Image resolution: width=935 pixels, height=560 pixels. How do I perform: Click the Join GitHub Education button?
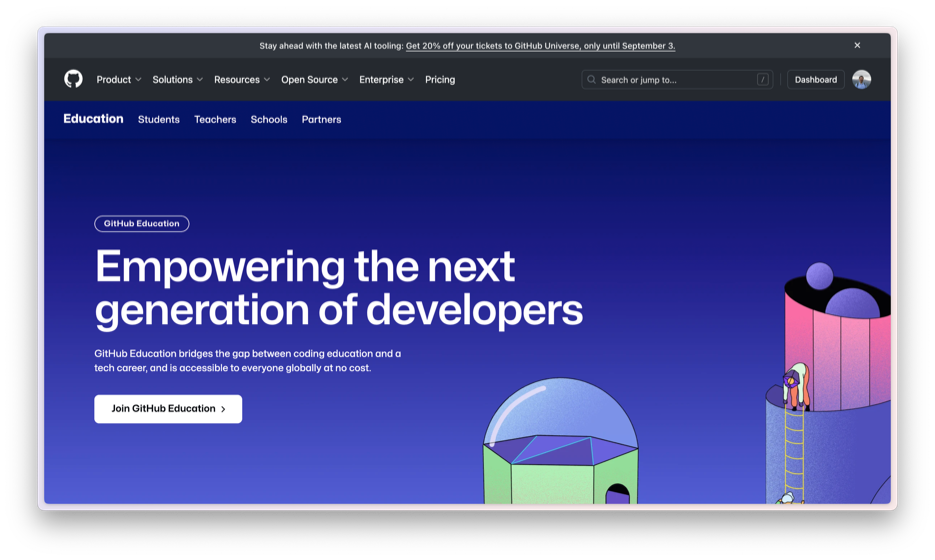pos(168,409)
